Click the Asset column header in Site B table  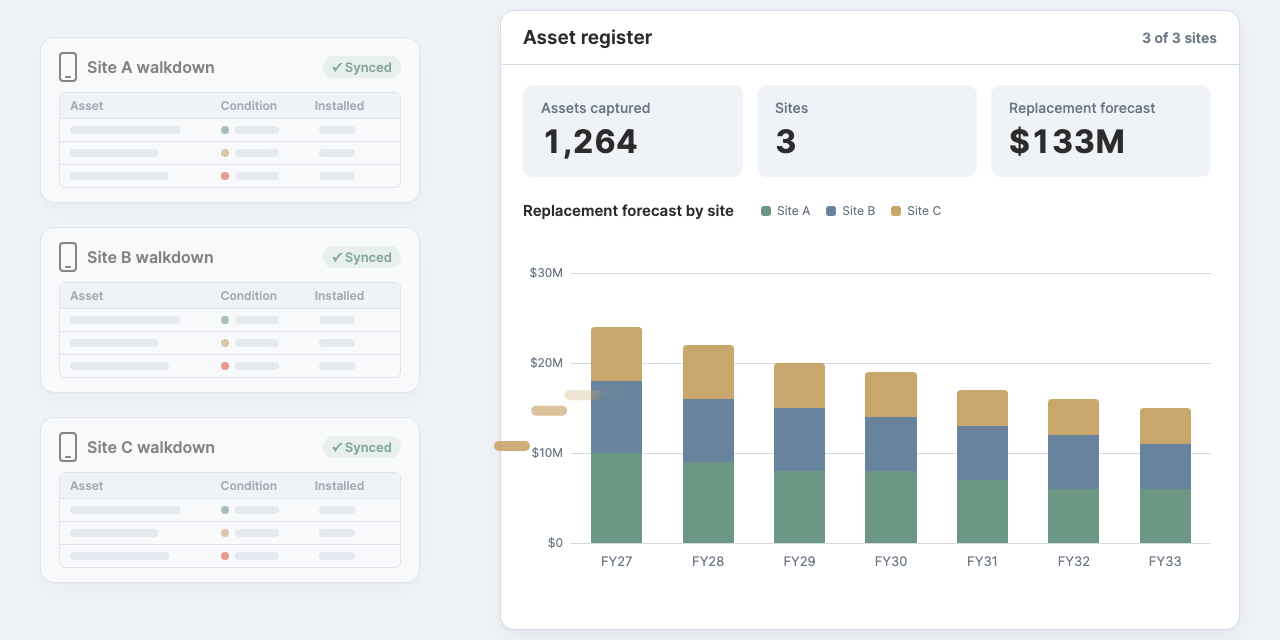[87, 296]
